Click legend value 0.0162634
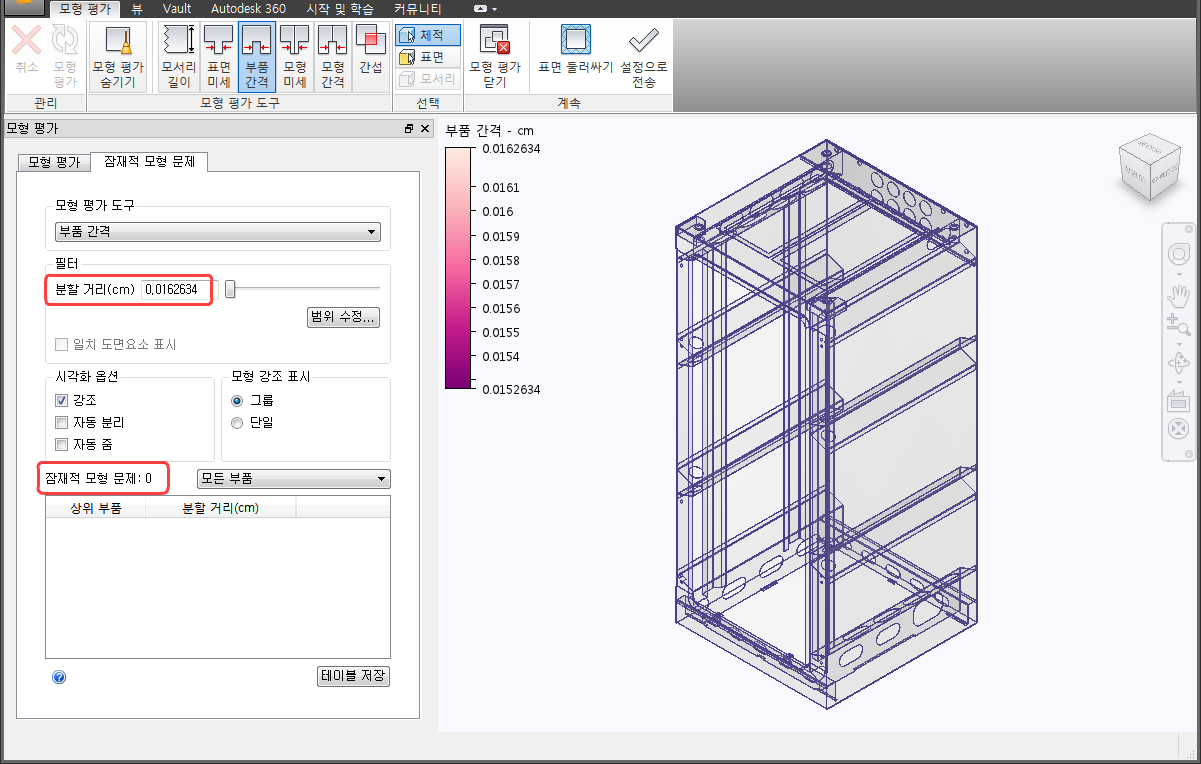The image size is (1201, 764). 511,149
